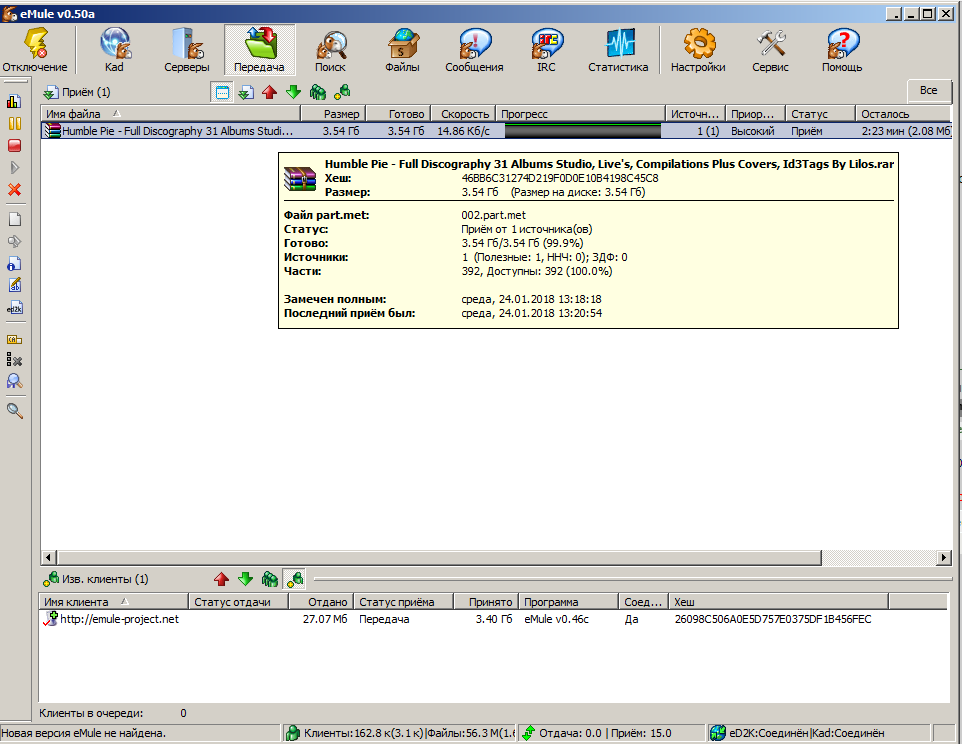Image resolution: width=962 pixels, height=744 pixels.
Task: Open Помощь help
Action: [842, 50]
